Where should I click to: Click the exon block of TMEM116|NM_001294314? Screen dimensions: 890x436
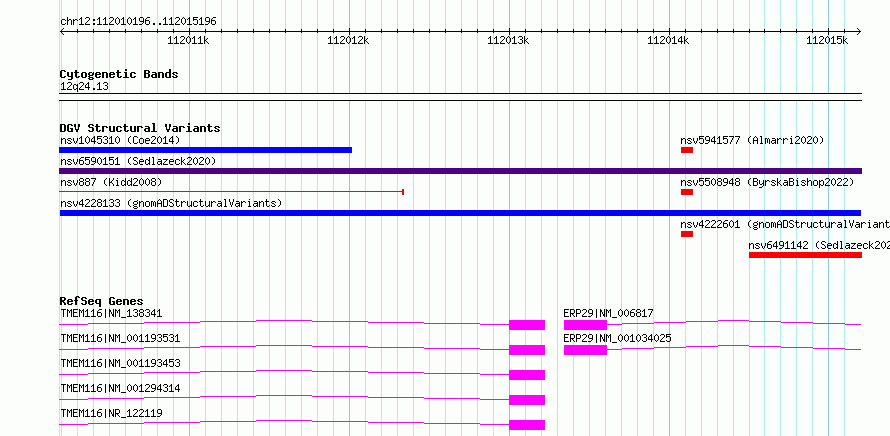pyautogui.click(x=527, y=400)
